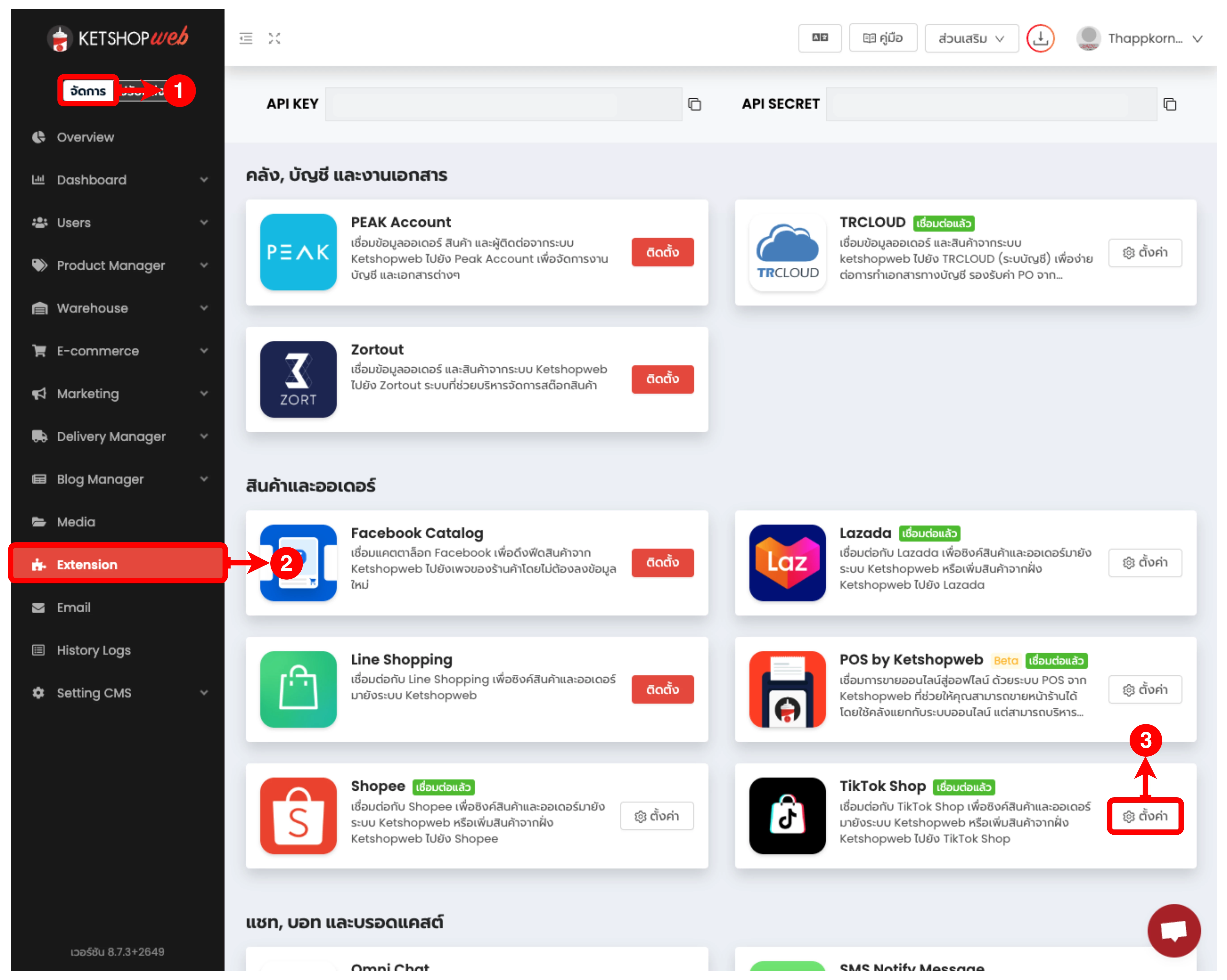Open TikTok Shop ตั้งค่า settings
This screenshot has width=1227, height=980.
[1145, 816]
